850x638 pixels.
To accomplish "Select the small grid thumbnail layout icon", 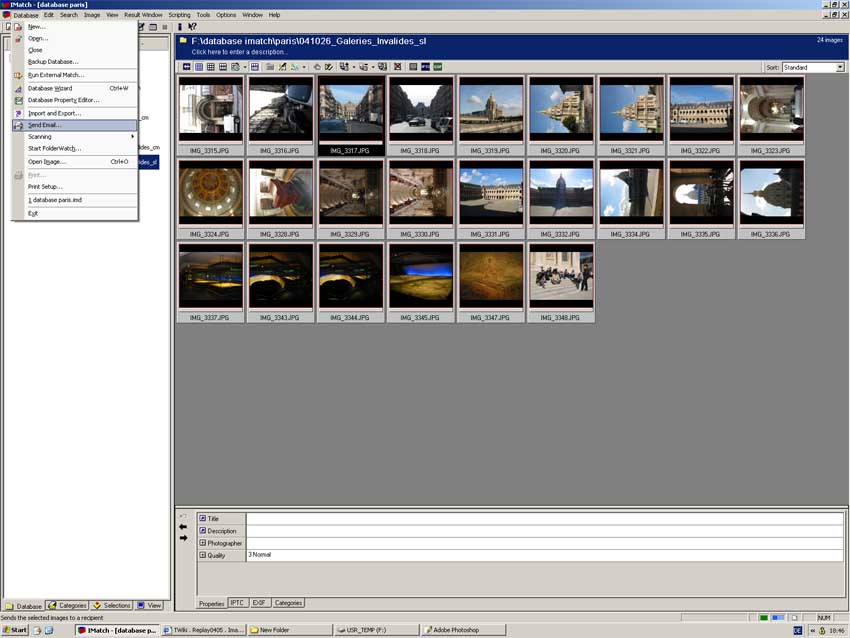I will click(199, 67).
